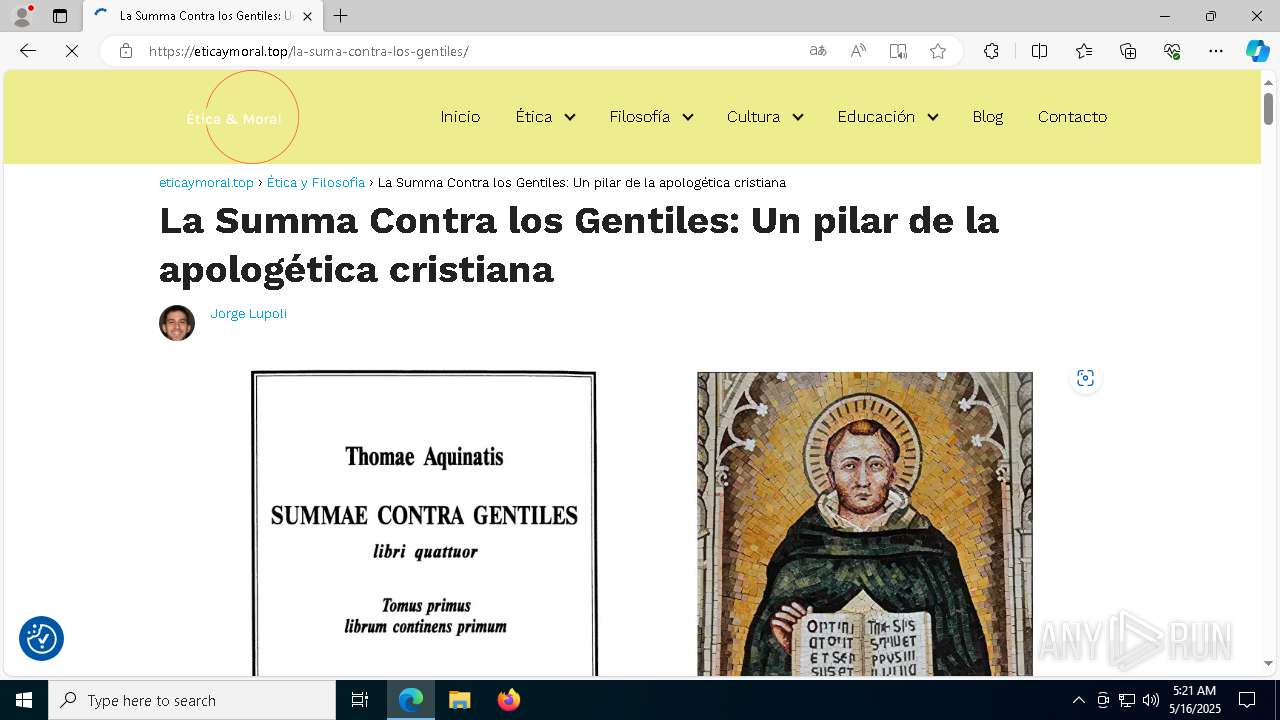
Task: Click the Ética y Filosofía breadcrumb link
Action: click(316, 183)
